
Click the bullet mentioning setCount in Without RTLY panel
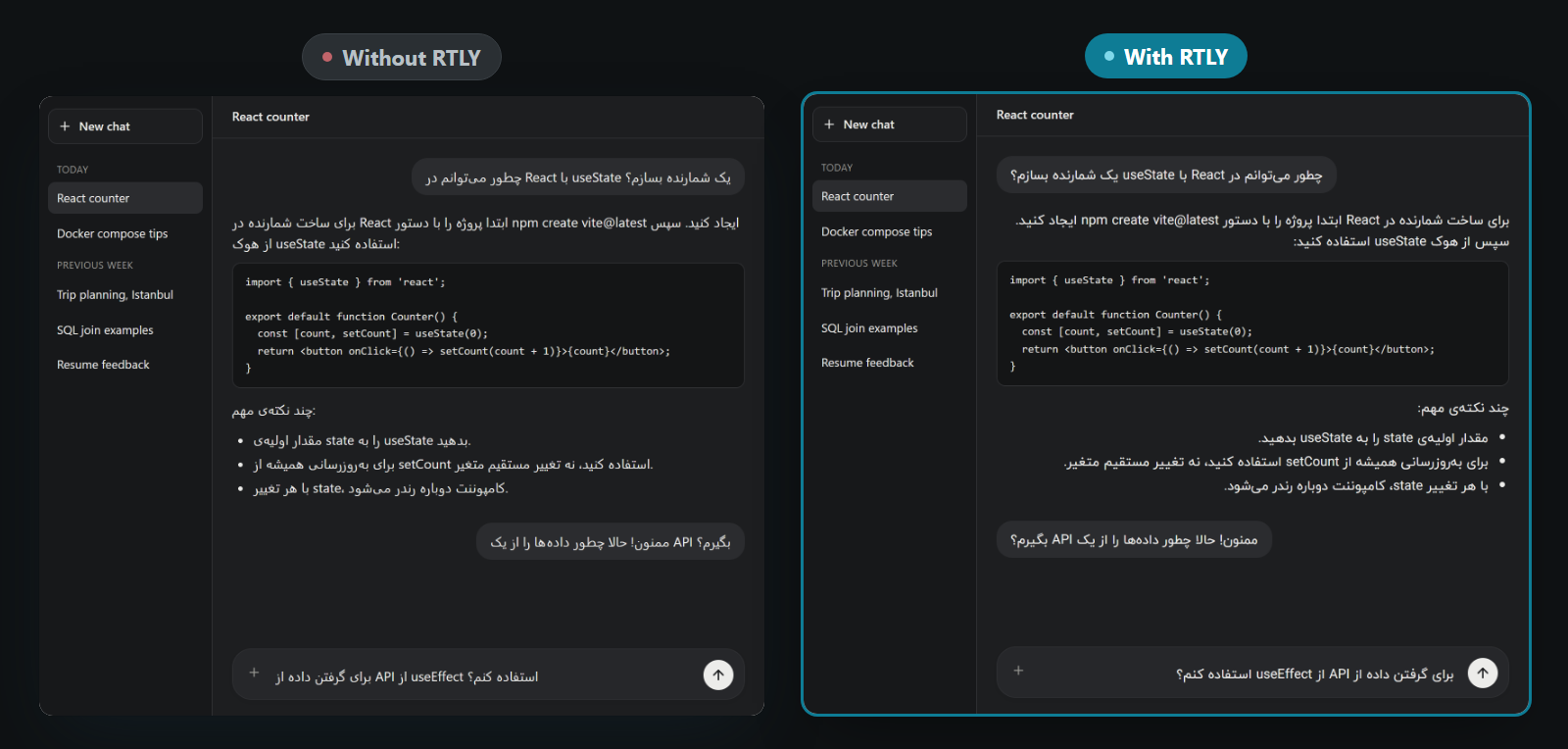click(453, 465)
